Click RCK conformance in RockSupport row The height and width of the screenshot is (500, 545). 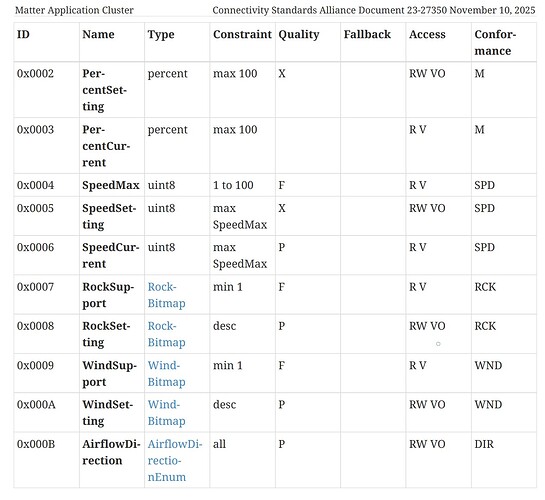pos(485,287)
